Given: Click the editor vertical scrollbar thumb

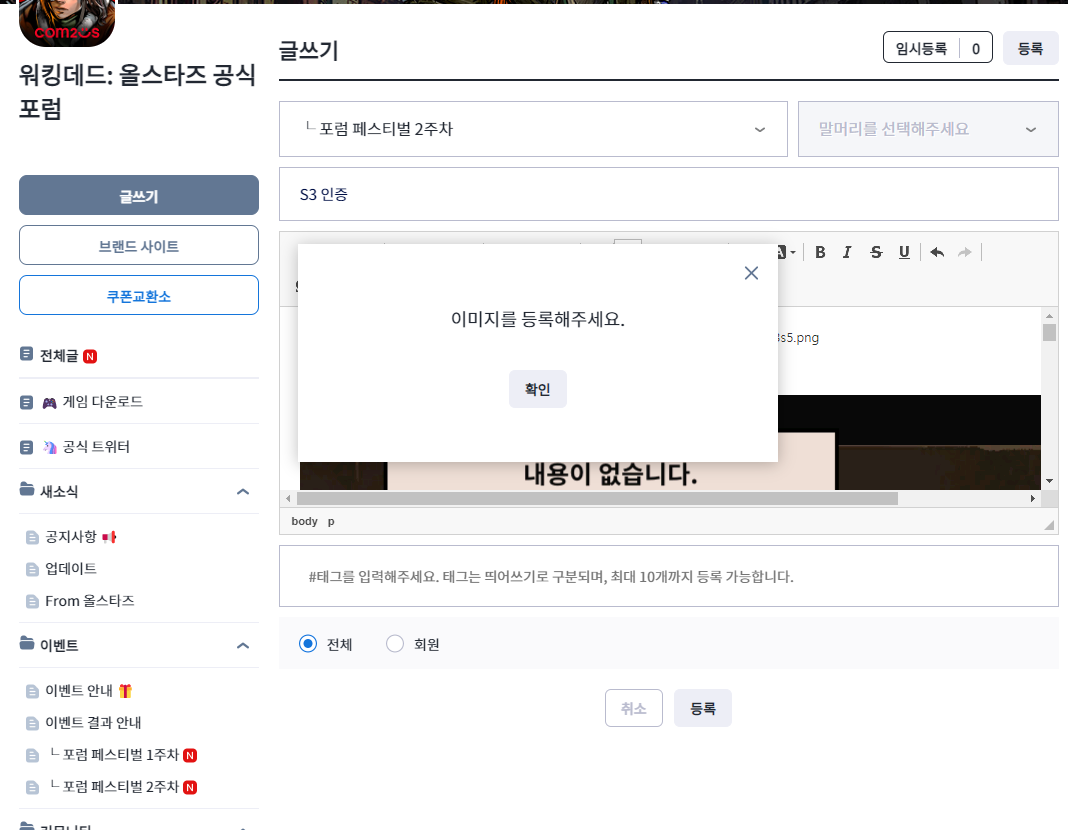Looking at the screenshot, I should point(1050,332).
